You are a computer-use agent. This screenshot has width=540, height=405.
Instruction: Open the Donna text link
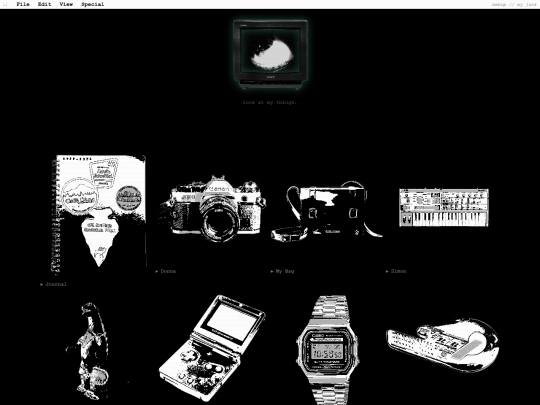click(168, 271)
